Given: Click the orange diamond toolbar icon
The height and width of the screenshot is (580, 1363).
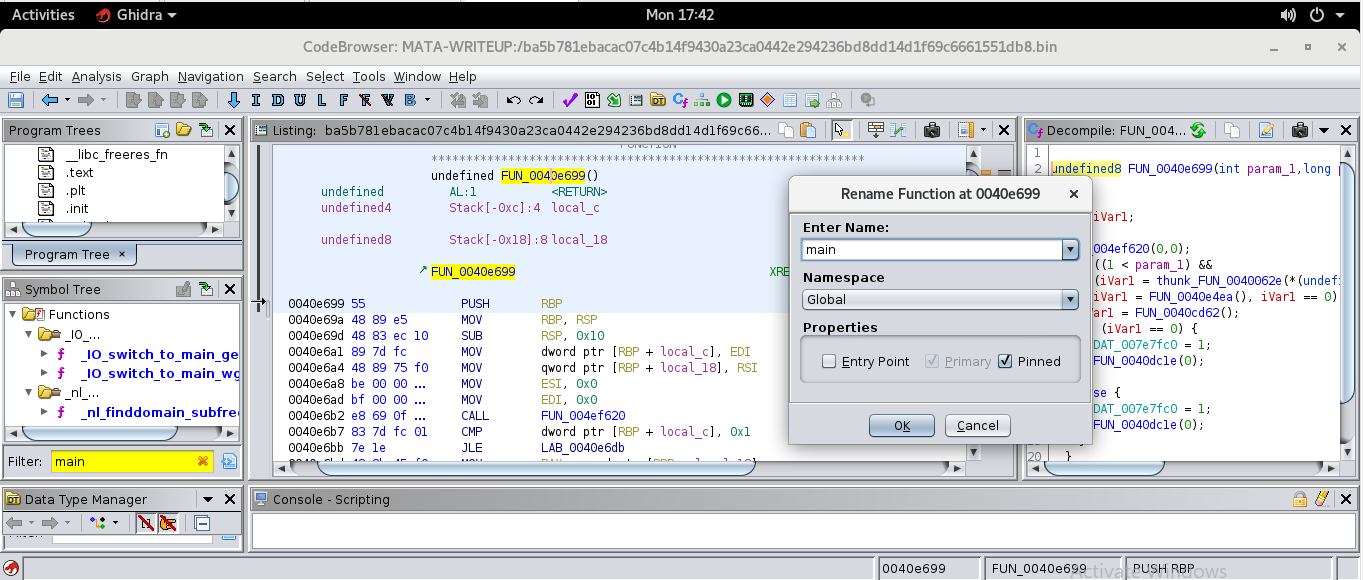Looking at the screenshot, I should (768, 100).
